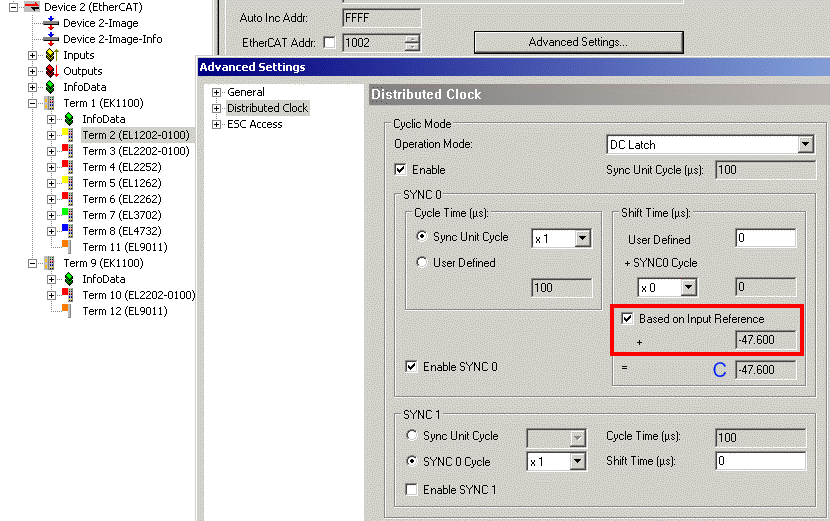Click the red Term 3 (EL2202-0100) icon
Image resolution: width=830 pixels, height=521 pixels.
68,150
